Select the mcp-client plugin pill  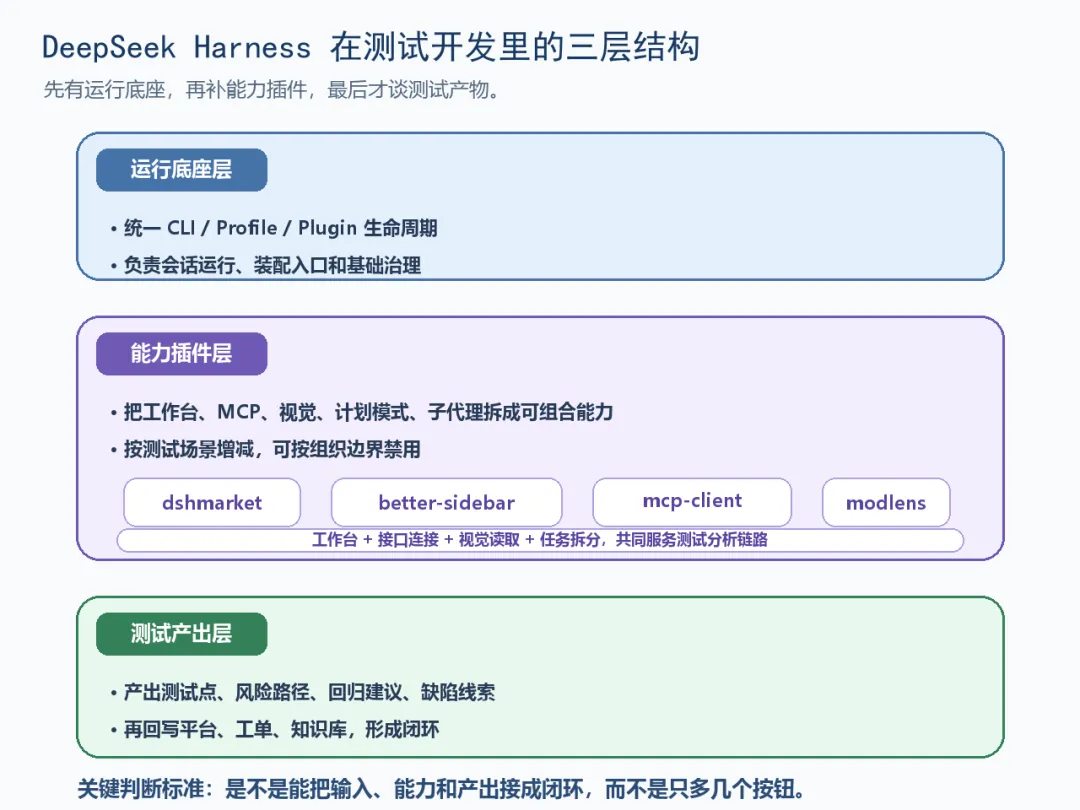point(692,502)
